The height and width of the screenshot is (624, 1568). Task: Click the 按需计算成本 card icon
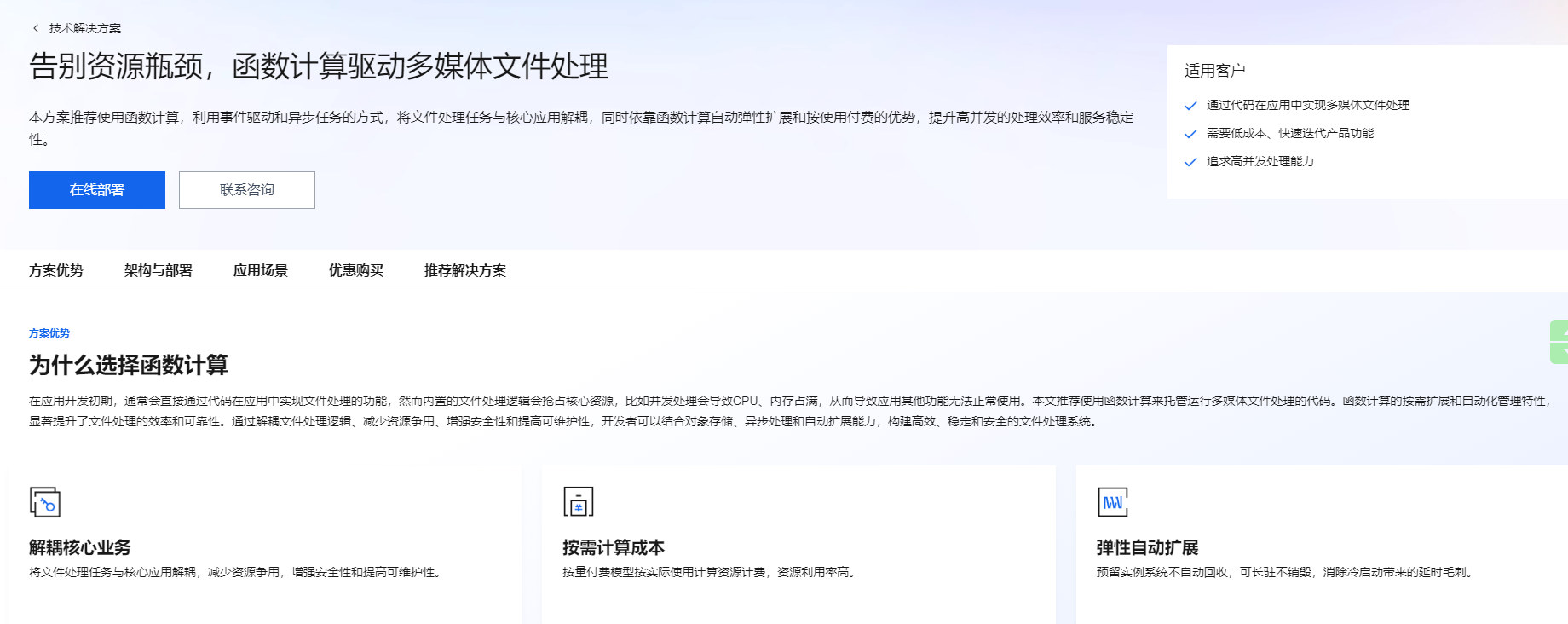pos(579,502)
